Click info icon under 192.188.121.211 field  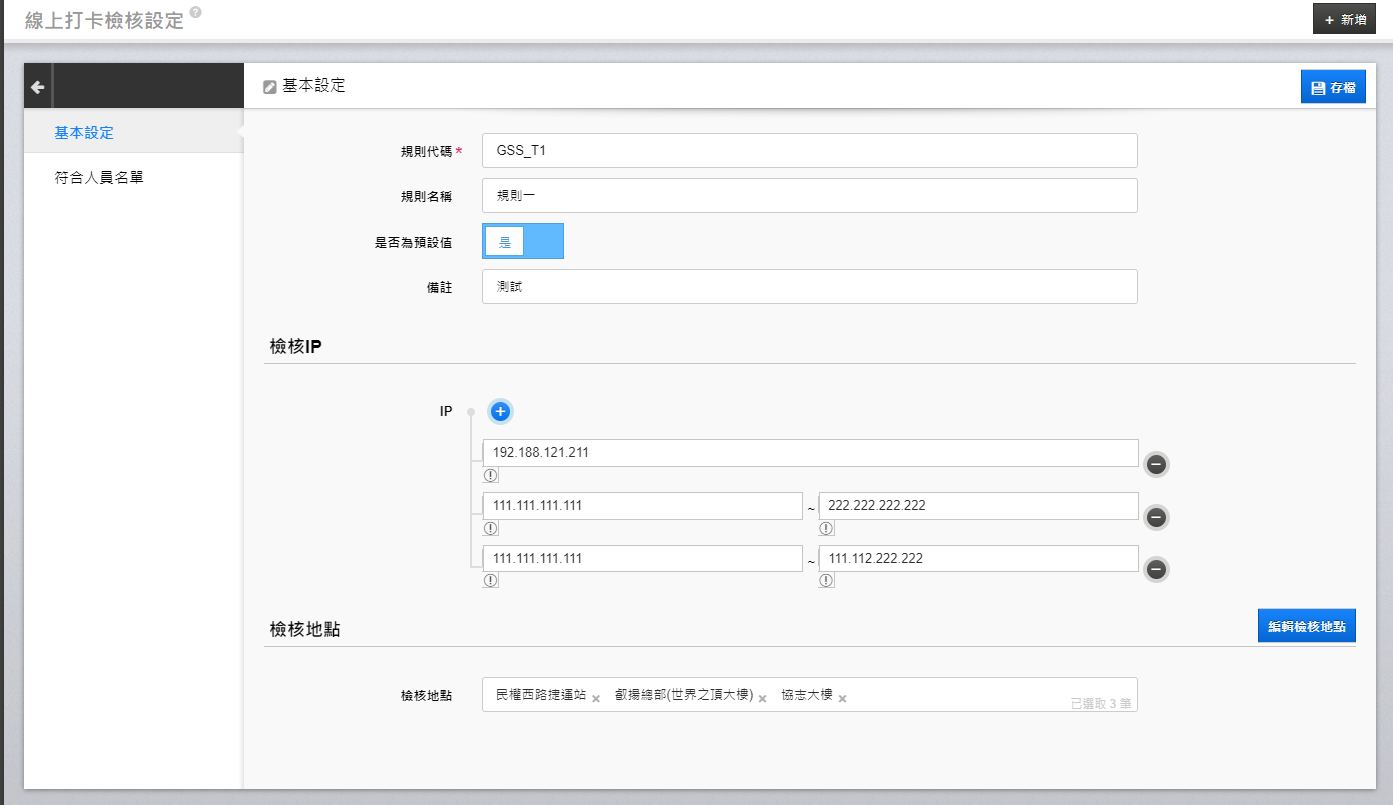(491, 476)
